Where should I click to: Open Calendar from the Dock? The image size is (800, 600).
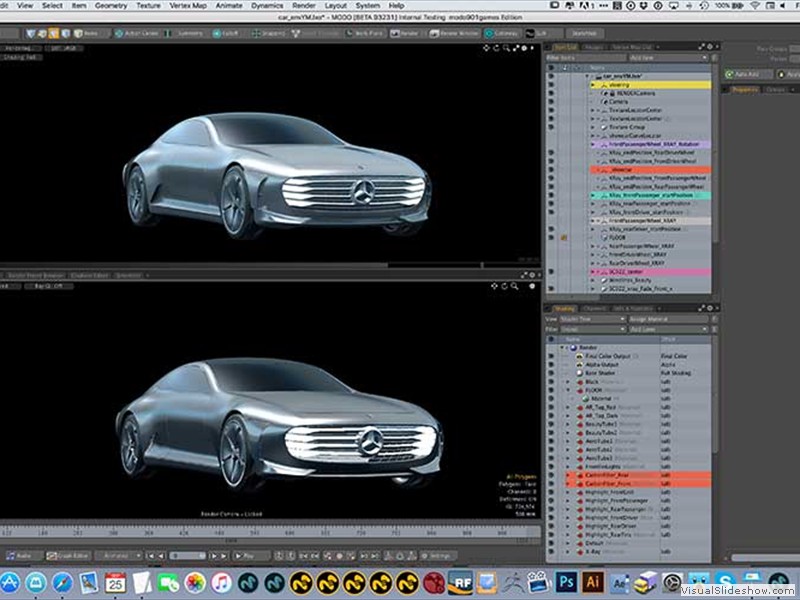pos(116,583)
